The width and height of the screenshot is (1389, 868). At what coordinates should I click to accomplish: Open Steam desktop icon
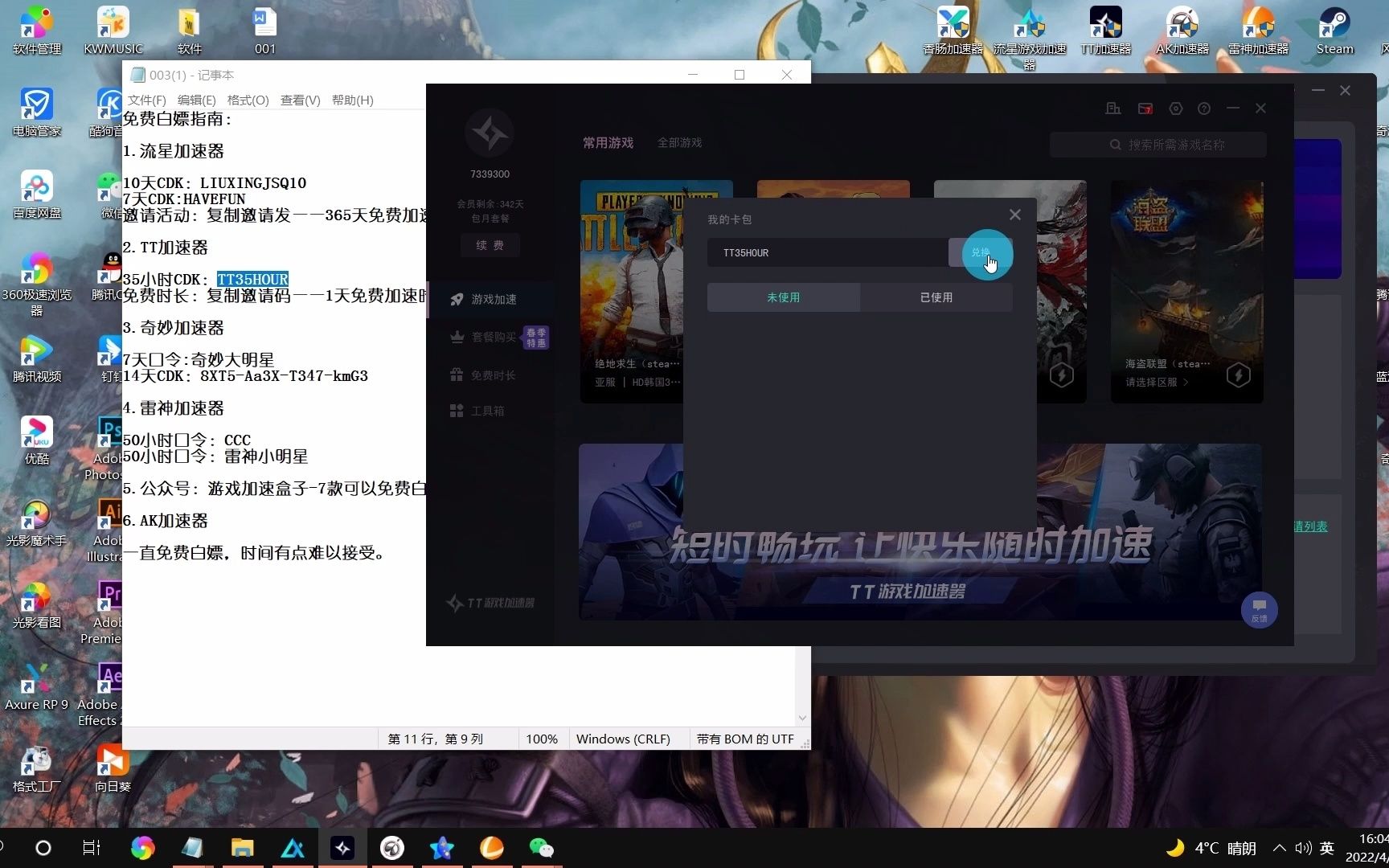point(1335,31)
